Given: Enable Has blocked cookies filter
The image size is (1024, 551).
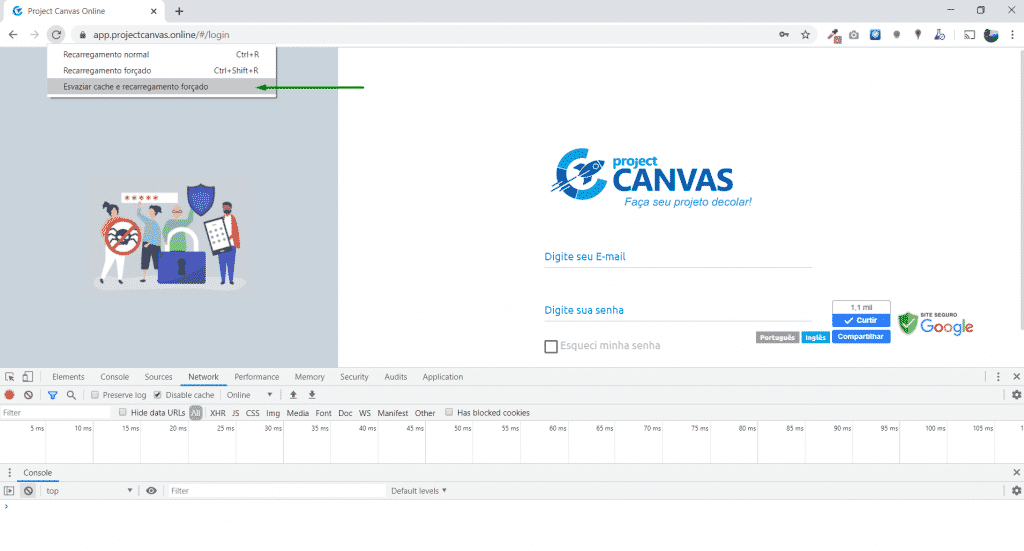Looking at the screenshot, I should [x=449, y=413].
